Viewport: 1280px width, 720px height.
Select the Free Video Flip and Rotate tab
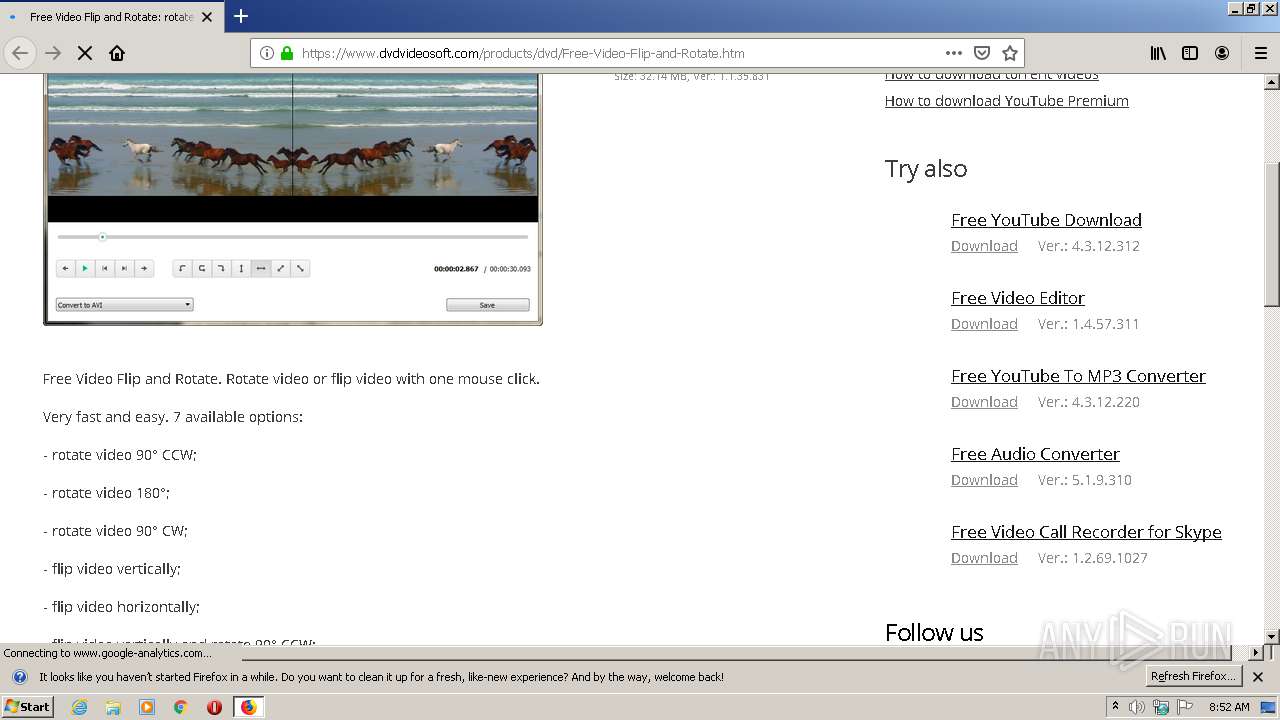tap(110, 17)
